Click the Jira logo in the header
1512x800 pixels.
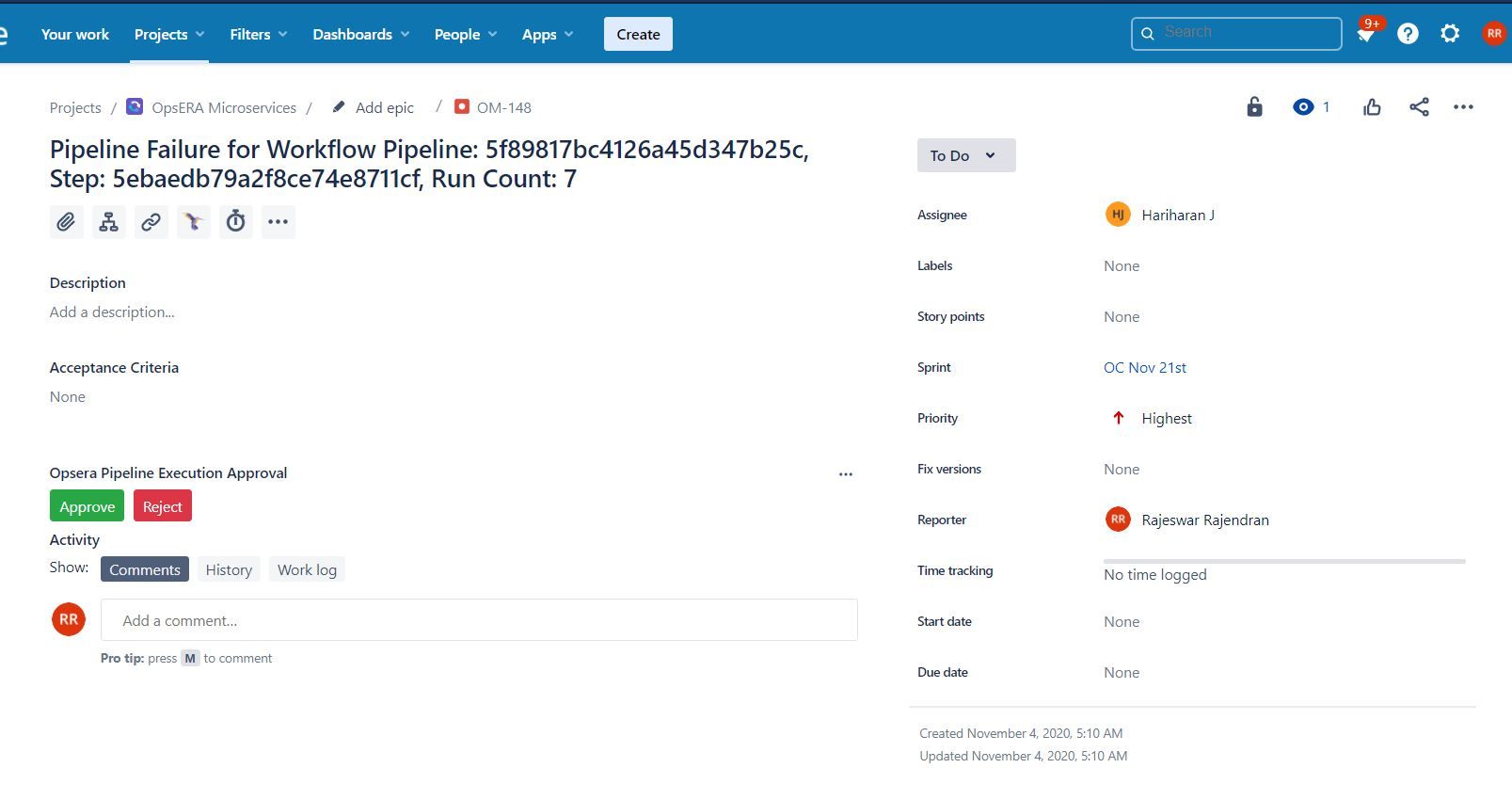pyautogui.click(x=4, y=34)
